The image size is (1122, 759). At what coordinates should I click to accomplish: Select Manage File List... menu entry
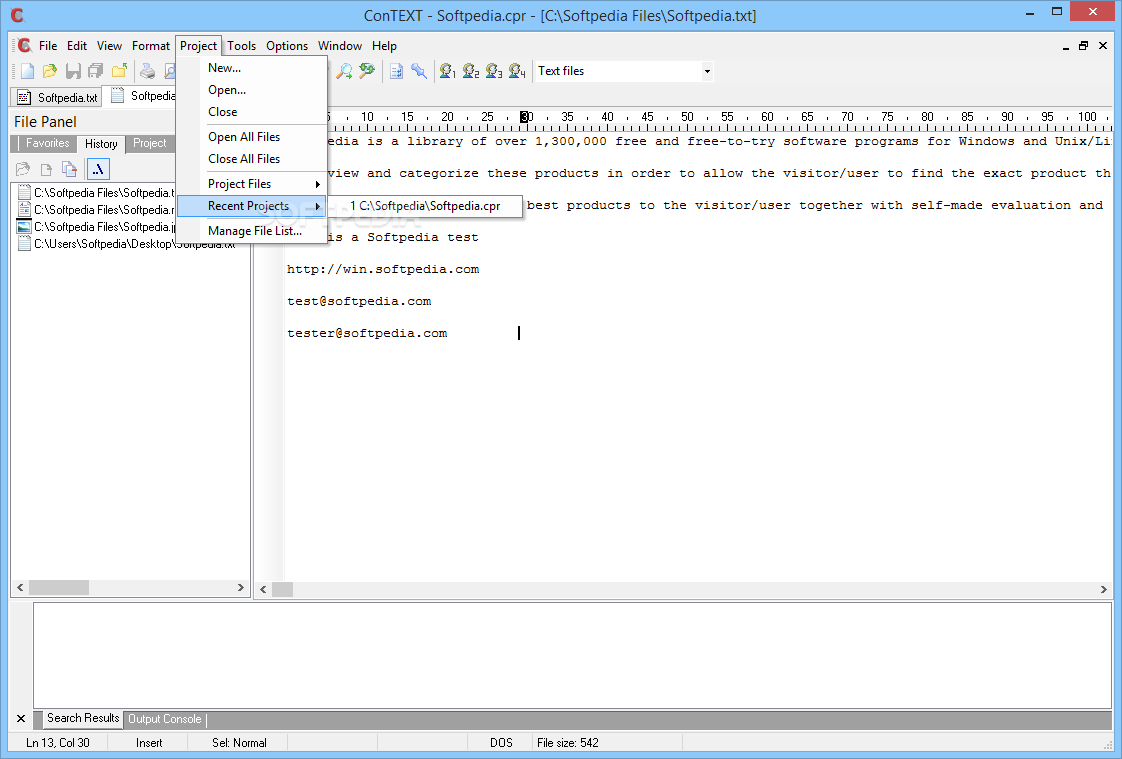[x=252, y=231]
